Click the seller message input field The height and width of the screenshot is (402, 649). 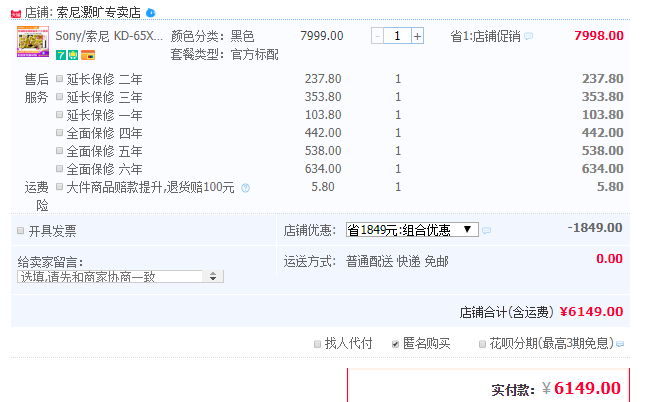[x=110, y=277]
